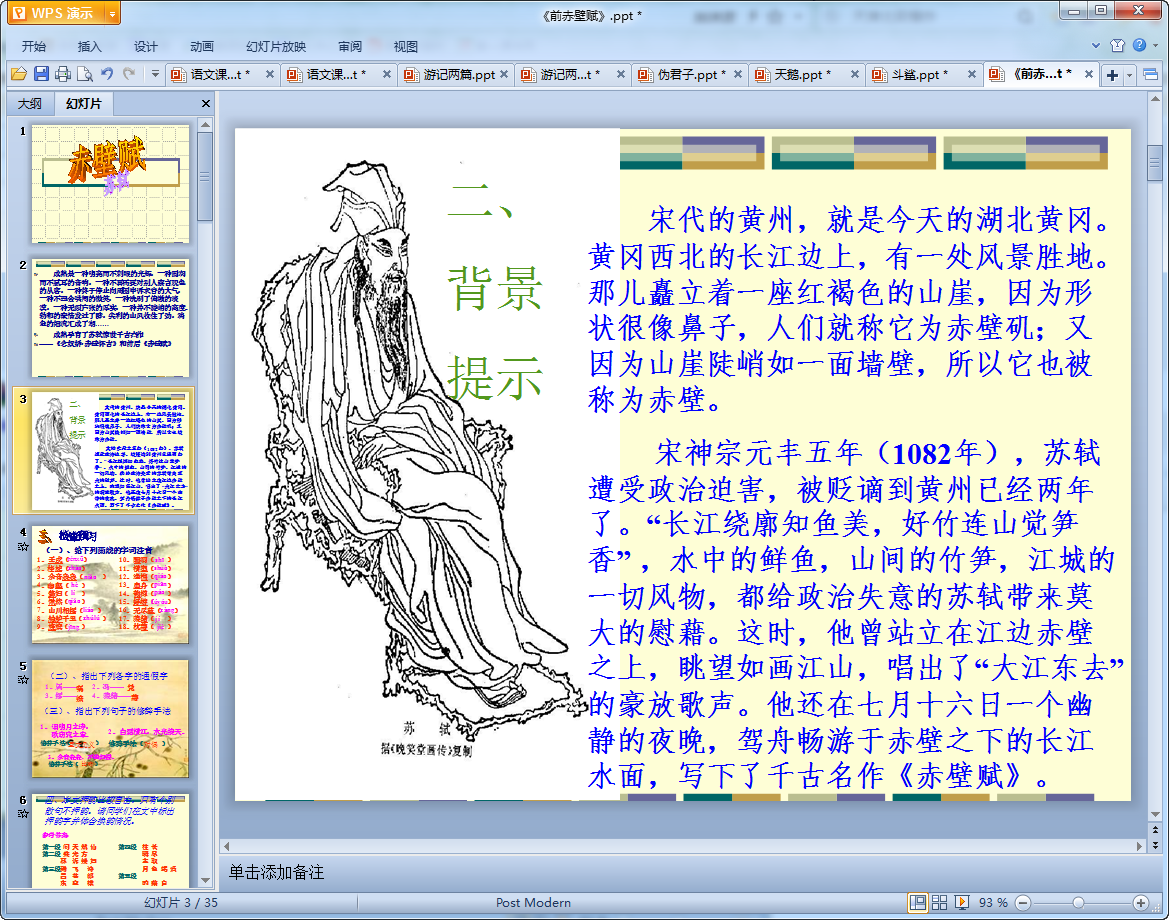This screenshot has width=1169, height=920.
Task: Open the 幻灯片放映 ribbon tab
Action: pyautogui.click(x=276, y=46)
